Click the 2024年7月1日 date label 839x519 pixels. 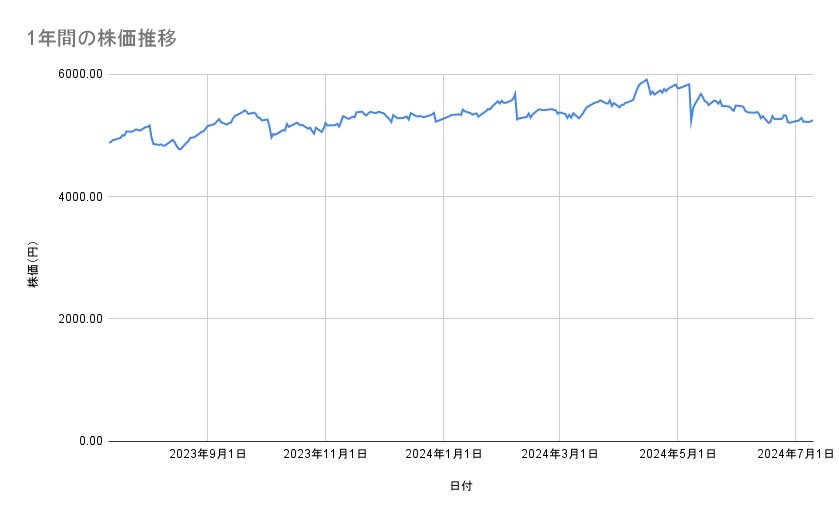(795, 454)
